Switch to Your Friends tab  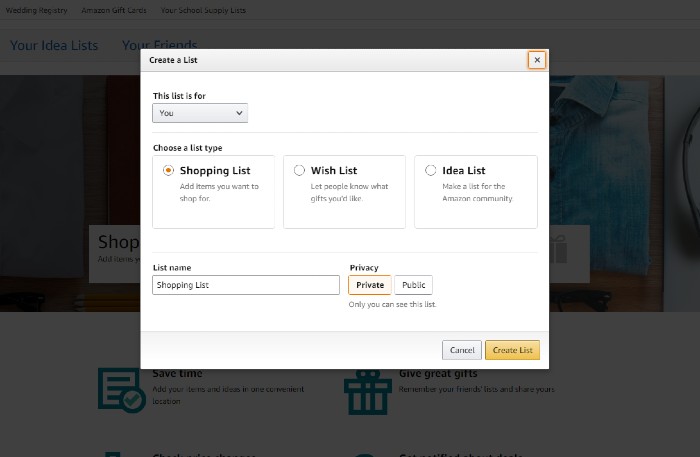tap(159, 44)
